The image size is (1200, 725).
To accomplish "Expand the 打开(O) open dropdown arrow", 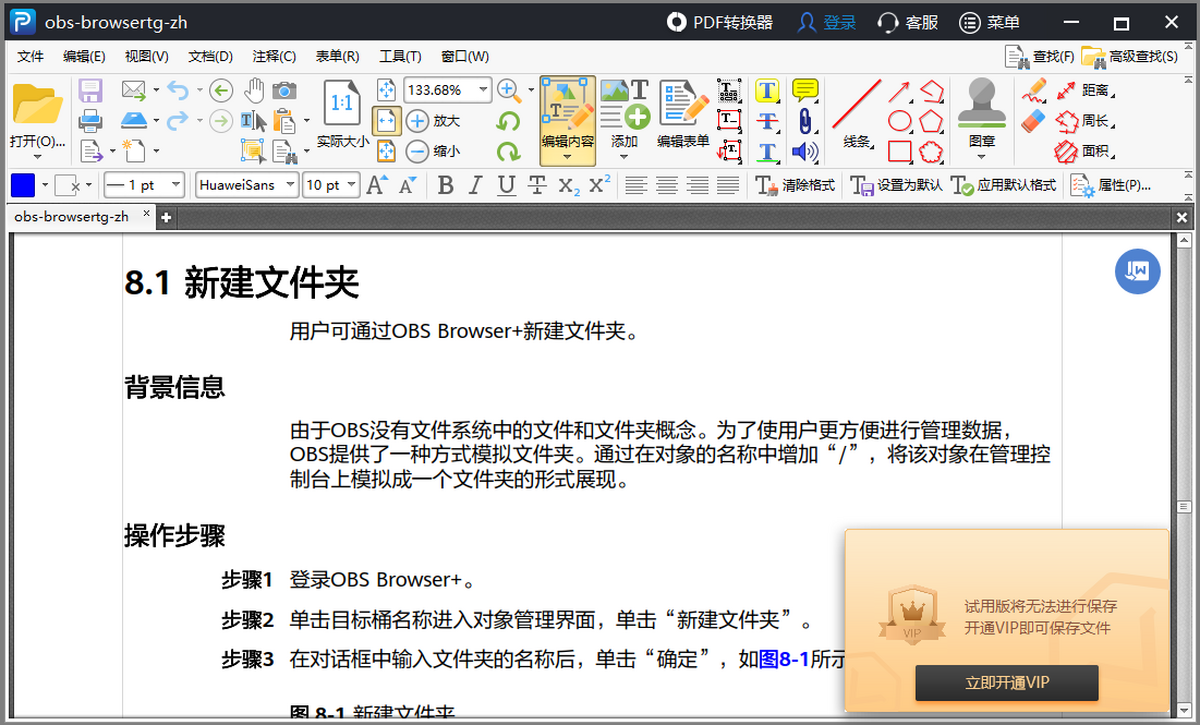I will [x=37, y=157].
